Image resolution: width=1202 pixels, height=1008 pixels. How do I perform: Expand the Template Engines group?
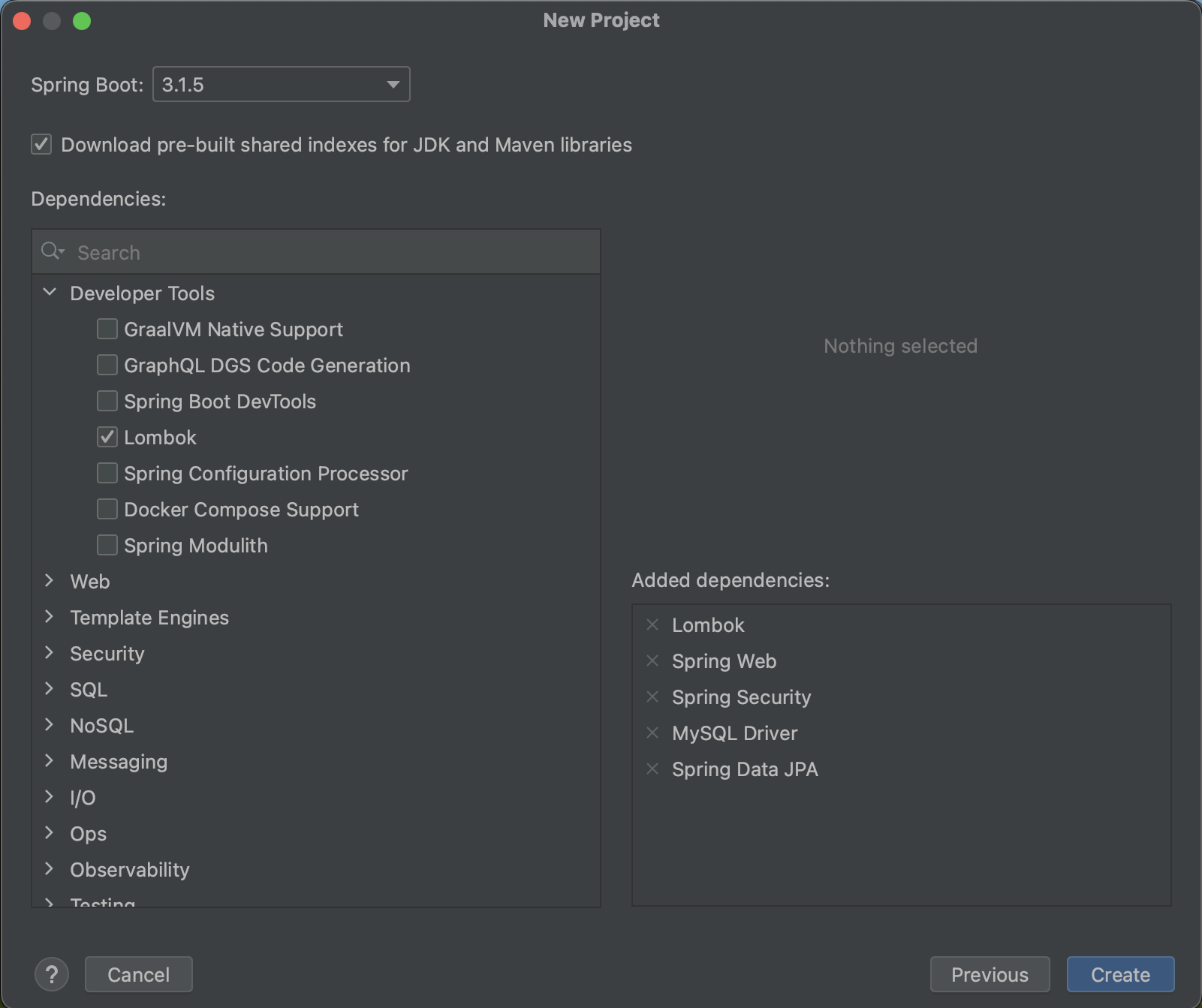click(x=50, y=617)
